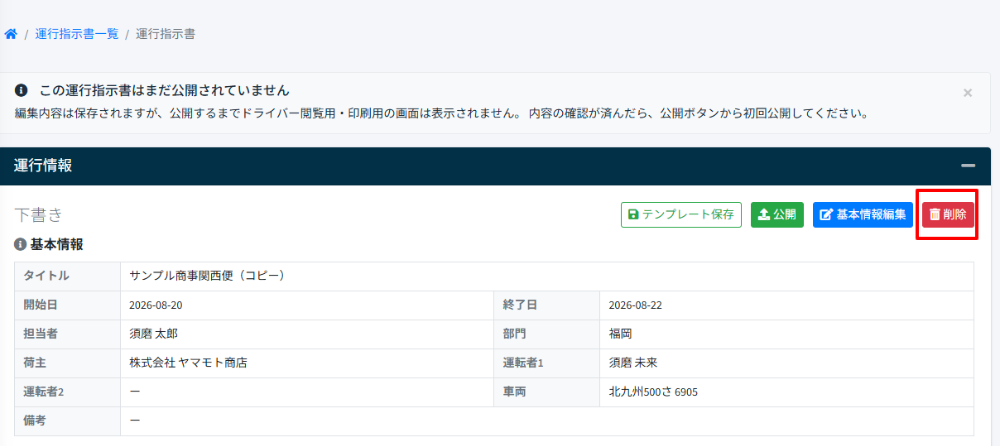Viewport: 1000px width, 446px height.
Task: Click the 荷主 label cell
Action: 68,363
